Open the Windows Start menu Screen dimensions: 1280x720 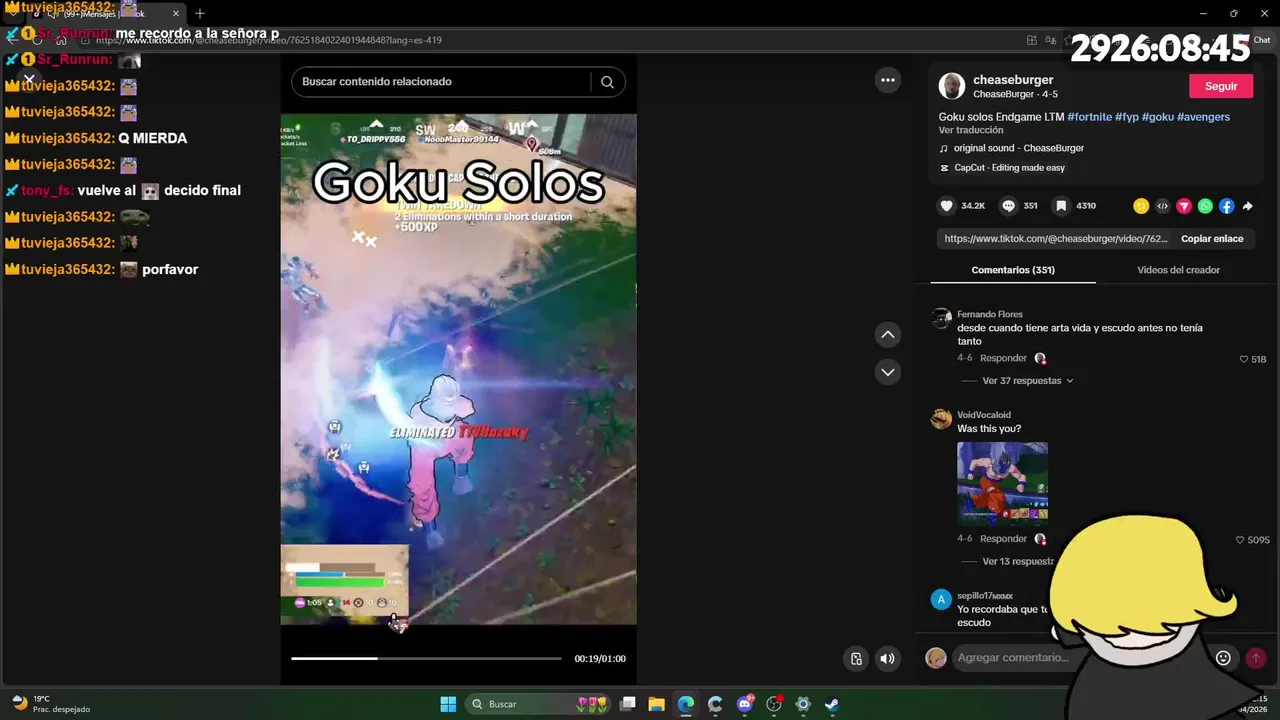448,704
